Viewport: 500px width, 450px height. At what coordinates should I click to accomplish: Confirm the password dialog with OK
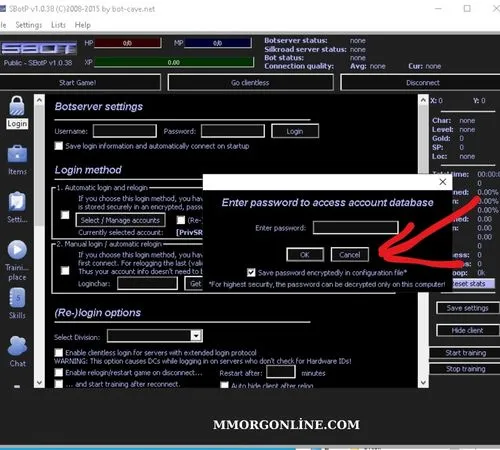(x=305, y=255)
